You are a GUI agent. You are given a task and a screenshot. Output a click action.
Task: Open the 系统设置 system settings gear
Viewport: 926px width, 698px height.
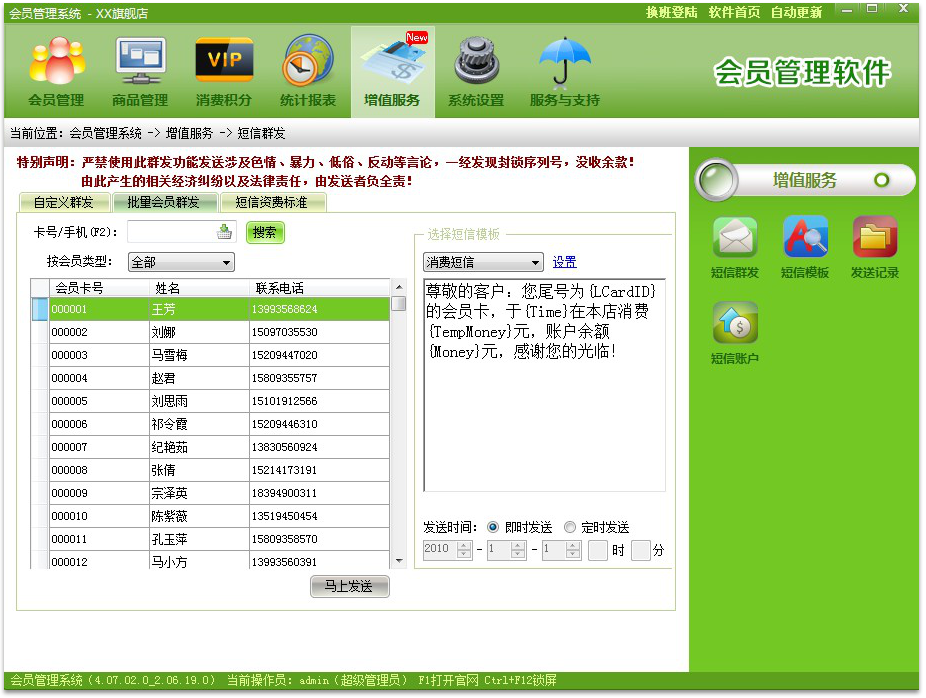coord(476,70)
